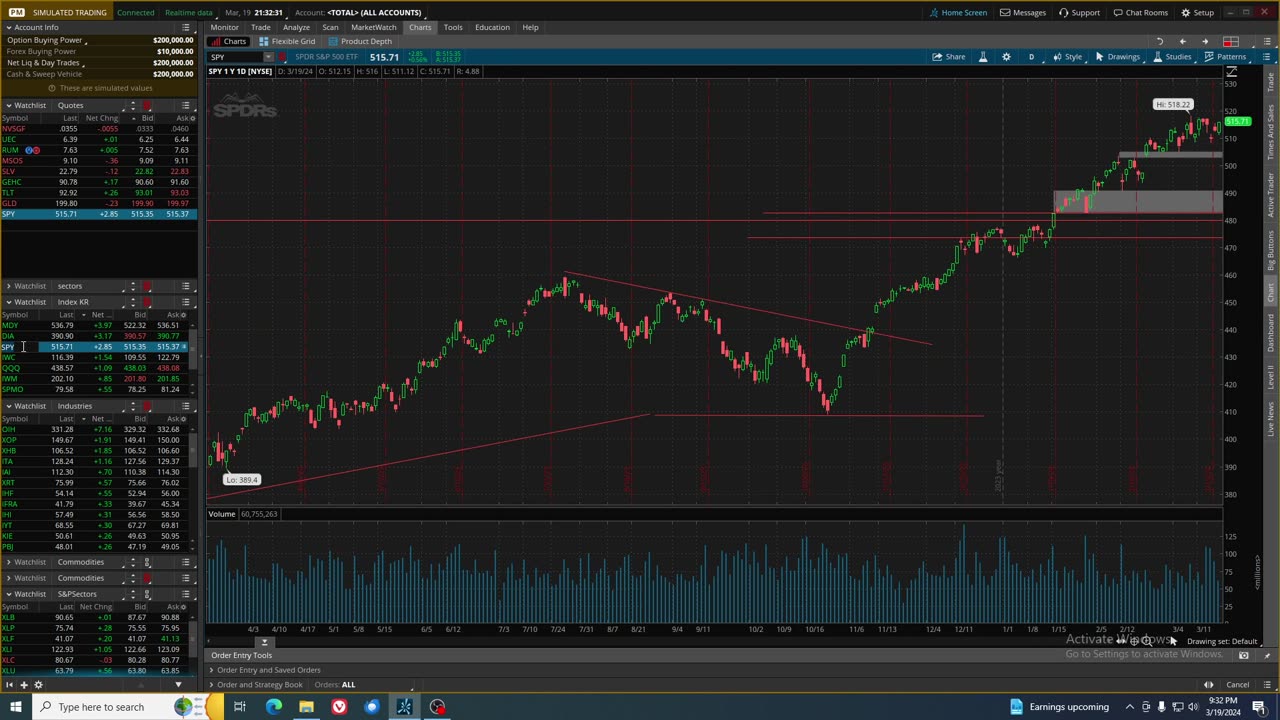This screenshot has width=1280, height=720.
Task: Switch to the Monitor tab
Action: point(224,27)
